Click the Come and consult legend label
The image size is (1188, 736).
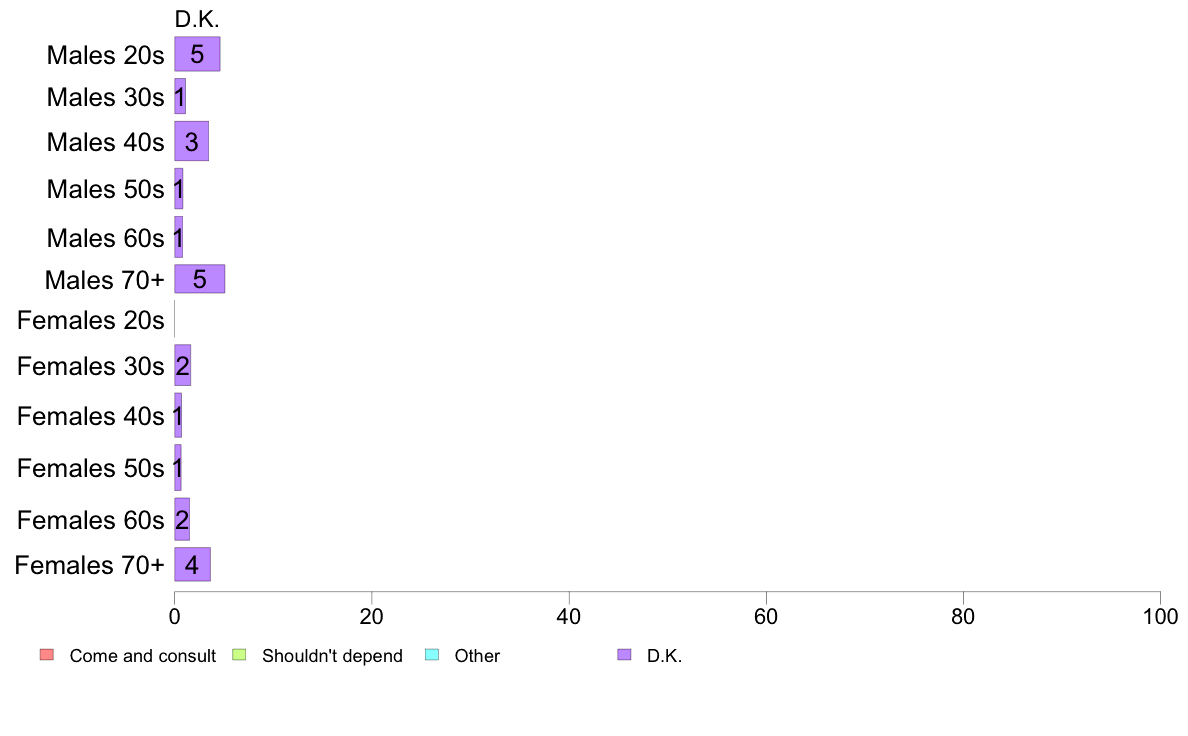point(142,656)
